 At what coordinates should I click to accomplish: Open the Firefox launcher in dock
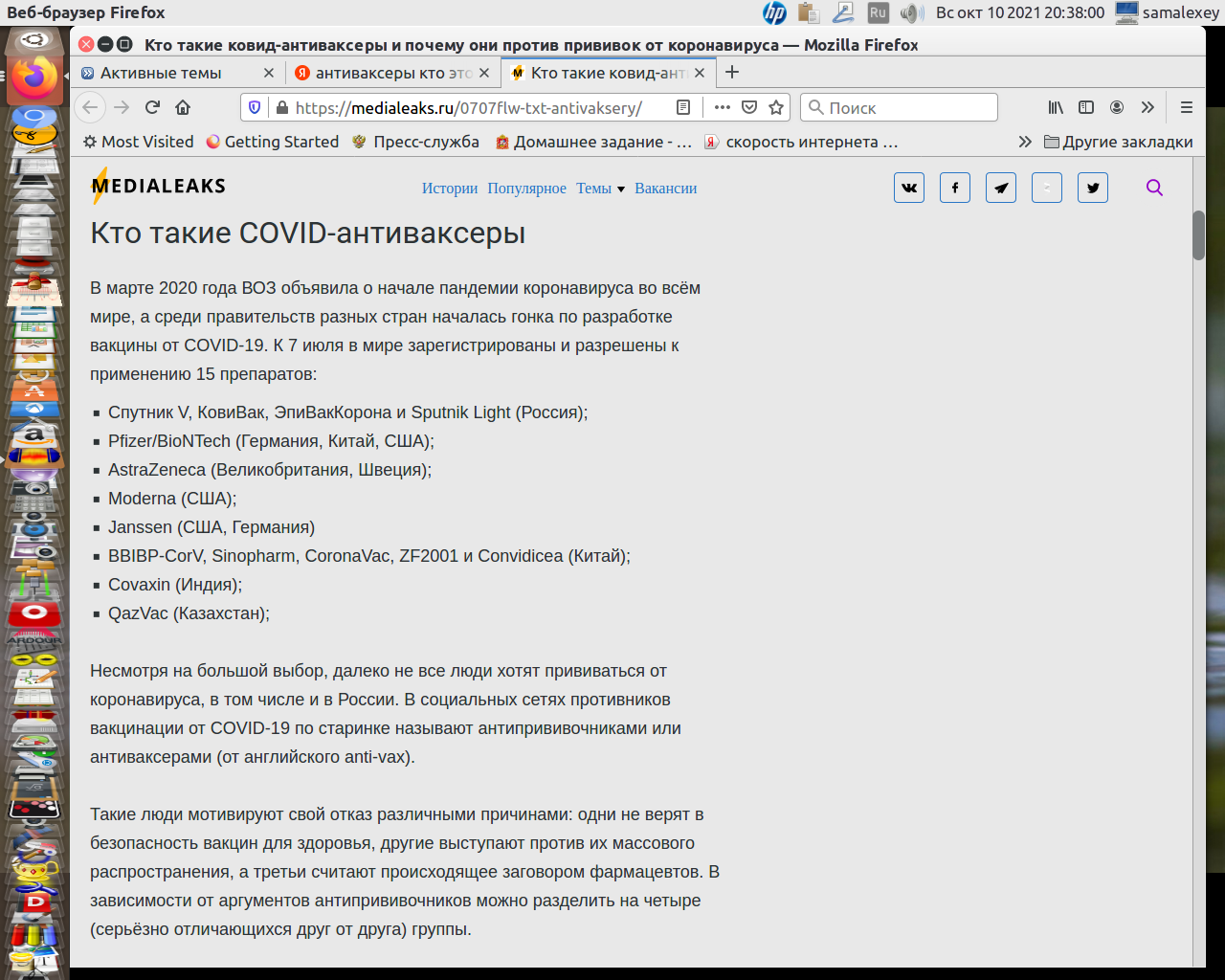[35, 78]
